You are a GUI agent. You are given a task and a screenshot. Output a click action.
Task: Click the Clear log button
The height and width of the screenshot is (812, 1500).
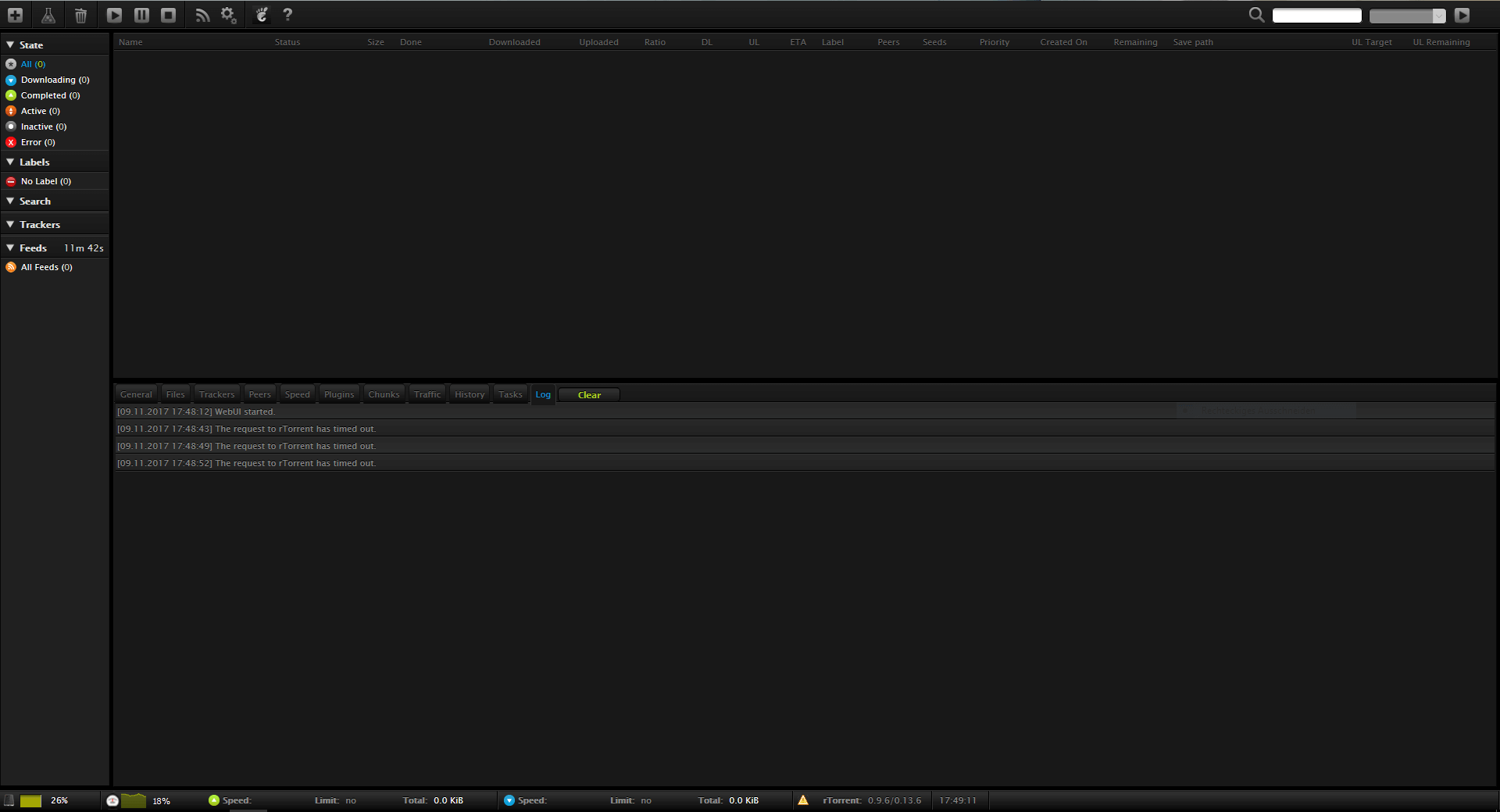click(x=589, y=395)
